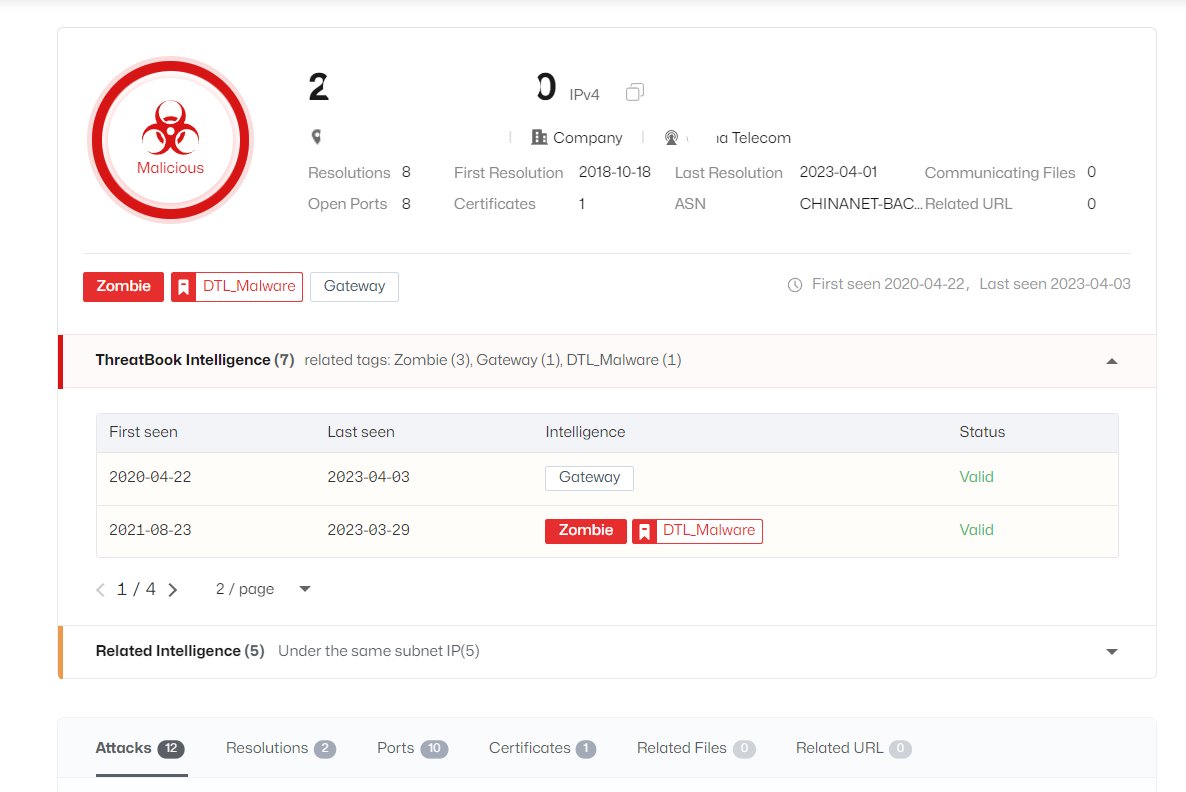This screenshot has width=1186, height=792.
Task: Click the 'Under the same subnet IP(5)' text
Action: 379,651
